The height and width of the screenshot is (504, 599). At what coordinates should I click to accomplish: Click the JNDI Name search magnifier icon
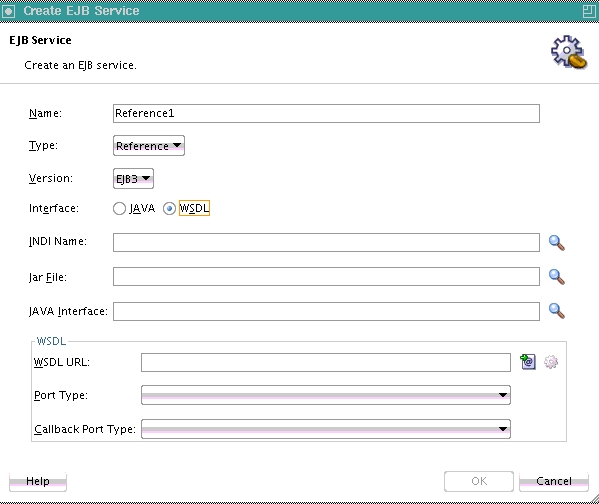557,243
